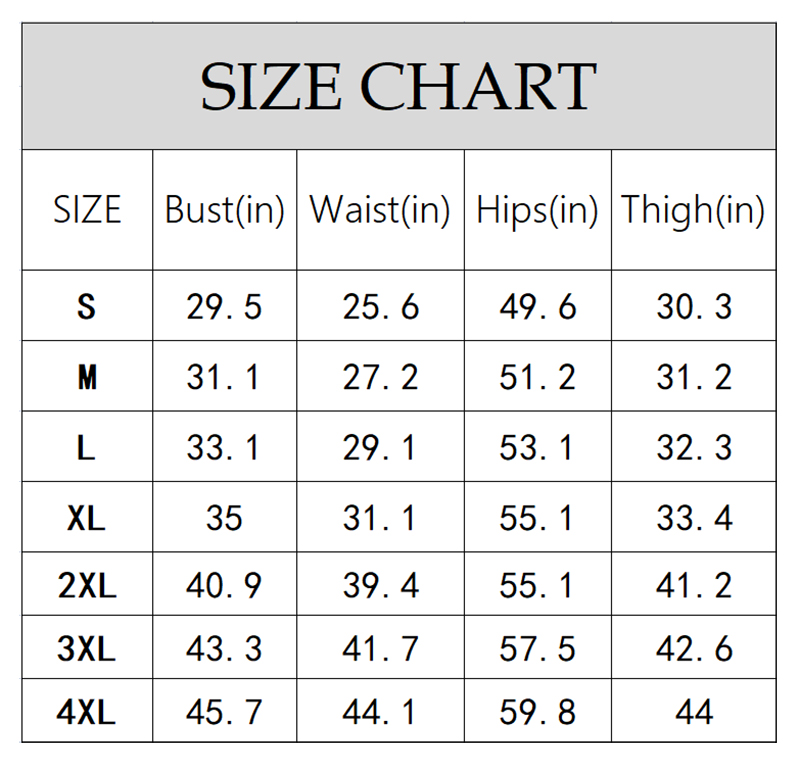
Task: Click the S size row label
Action: coord(87,306)
